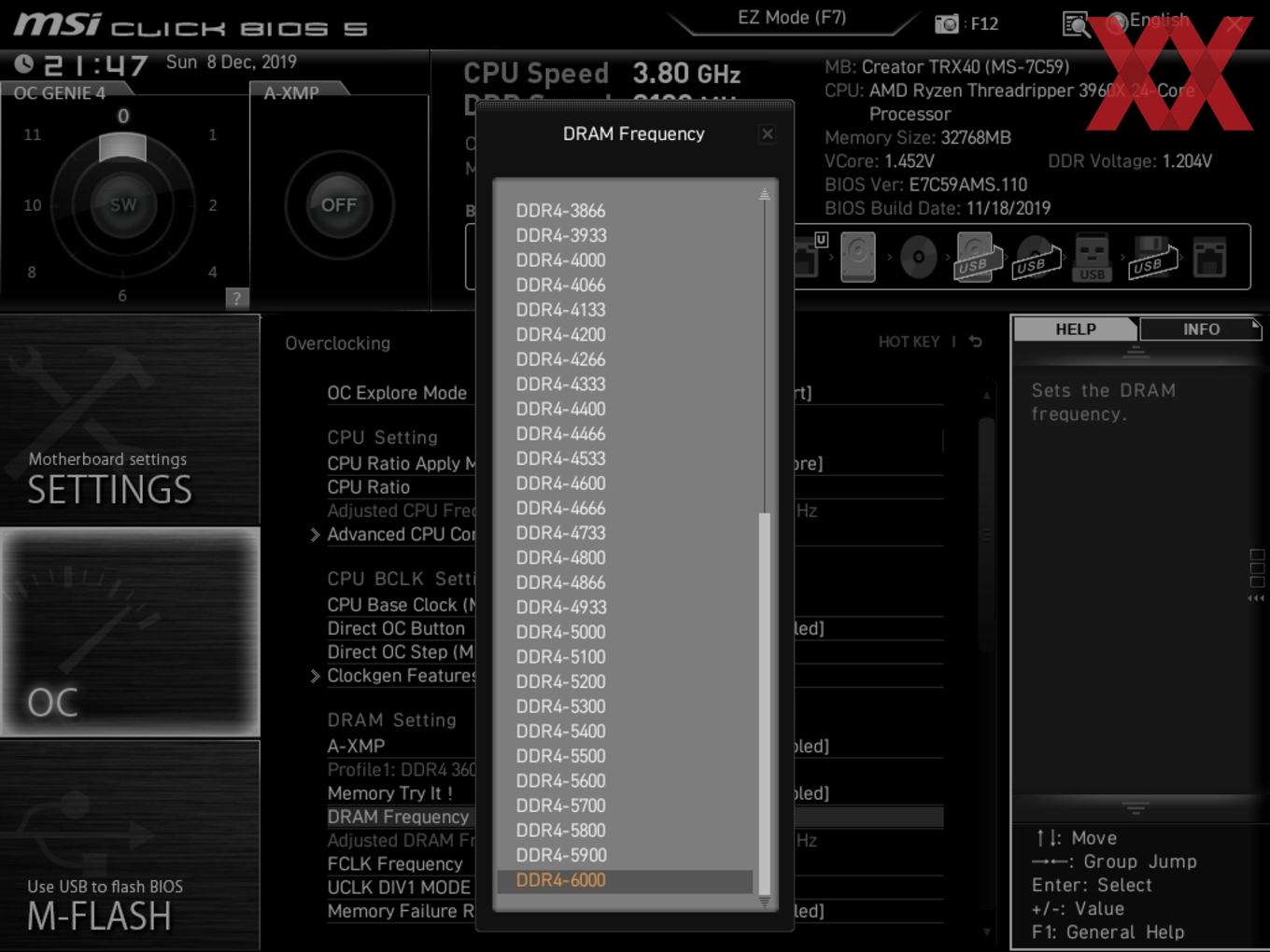Select the DDR4-4666 entry

pos(560,508)
